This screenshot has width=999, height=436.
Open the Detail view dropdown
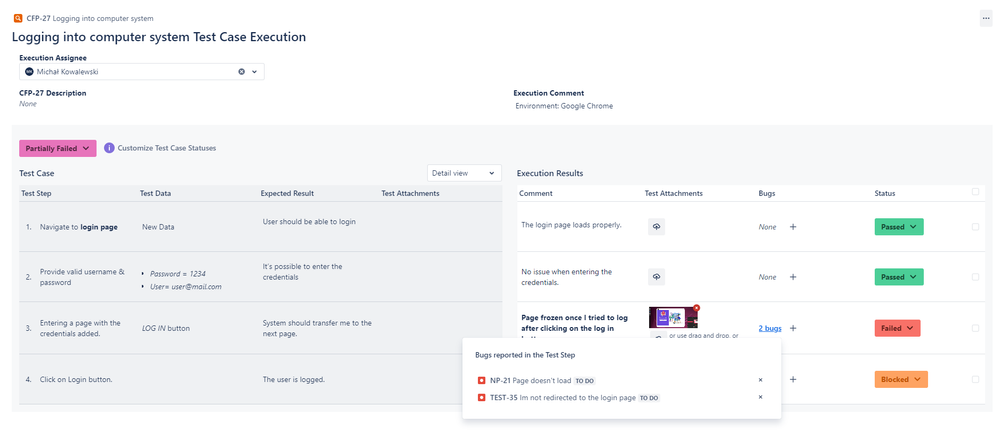[464, 173]
